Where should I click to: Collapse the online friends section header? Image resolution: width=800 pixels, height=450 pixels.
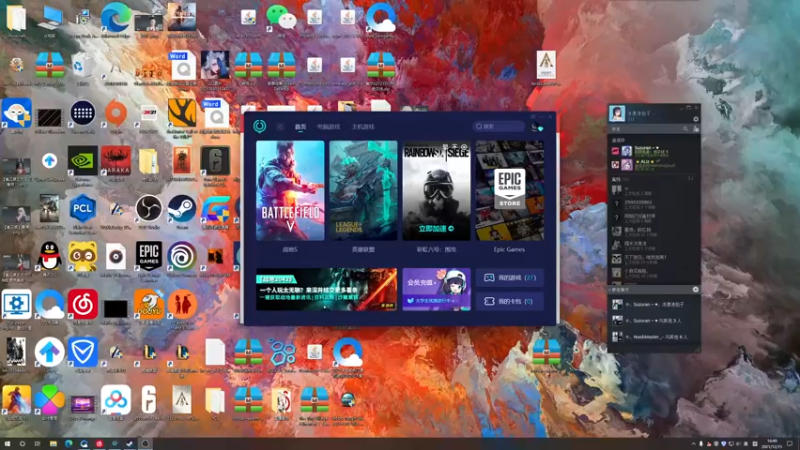[654, 179]
